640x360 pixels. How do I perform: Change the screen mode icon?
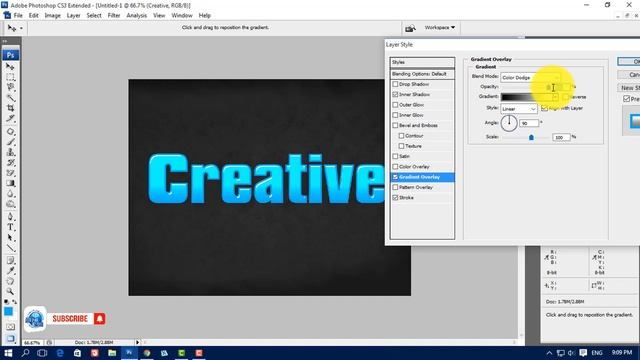pyautogui.click(x=11, y=338)
